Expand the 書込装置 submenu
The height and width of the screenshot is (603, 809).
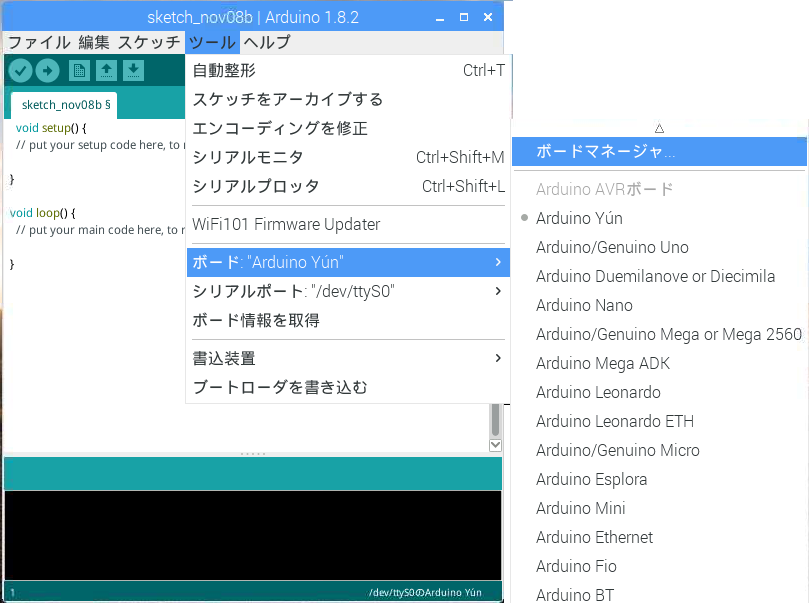click(x=348, y=358)
